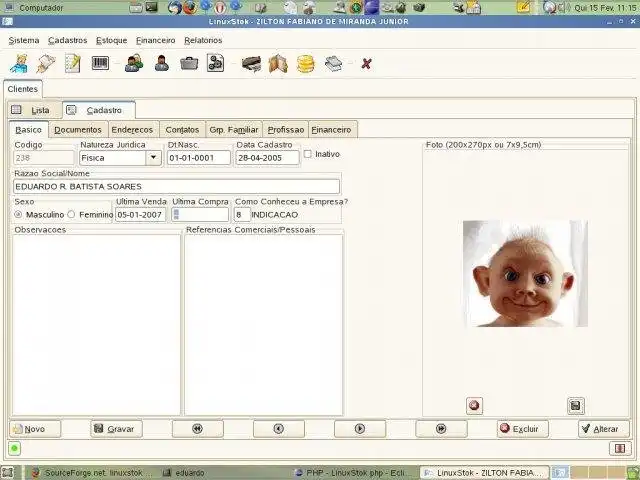The image size is (640, 480).
Task: Click the briefcase toolbar icon
Action: coord(189,63)
